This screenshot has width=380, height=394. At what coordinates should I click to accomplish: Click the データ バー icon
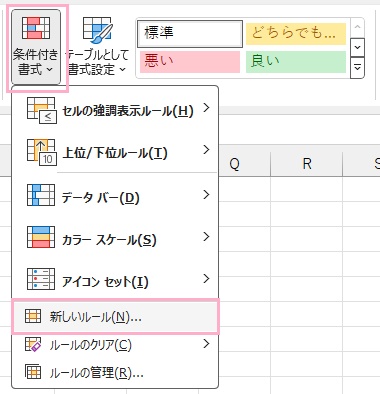click(x=41, y=195)
